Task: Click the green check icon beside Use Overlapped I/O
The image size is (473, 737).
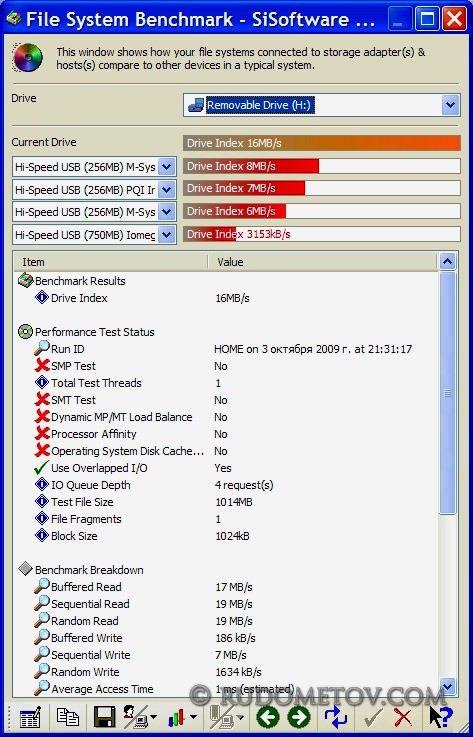Action: [42, 468]
